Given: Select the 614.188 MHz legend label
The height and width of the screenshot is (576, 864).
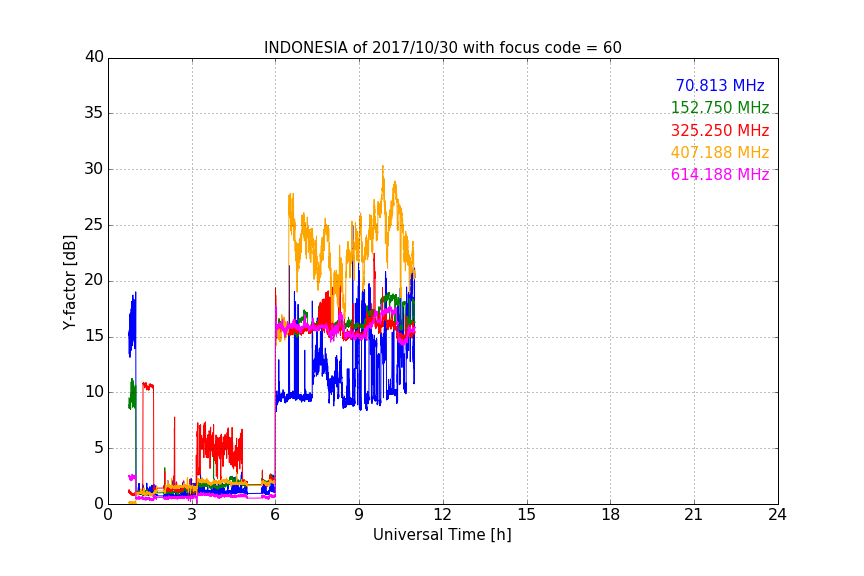Looking at the screenshot, I should 720,175.
